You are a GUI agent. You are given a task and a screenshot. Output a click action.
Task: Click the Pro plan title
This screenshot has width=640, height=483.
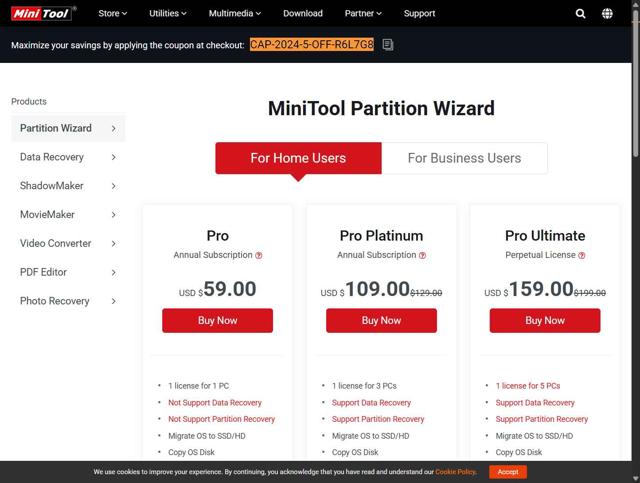218,236
